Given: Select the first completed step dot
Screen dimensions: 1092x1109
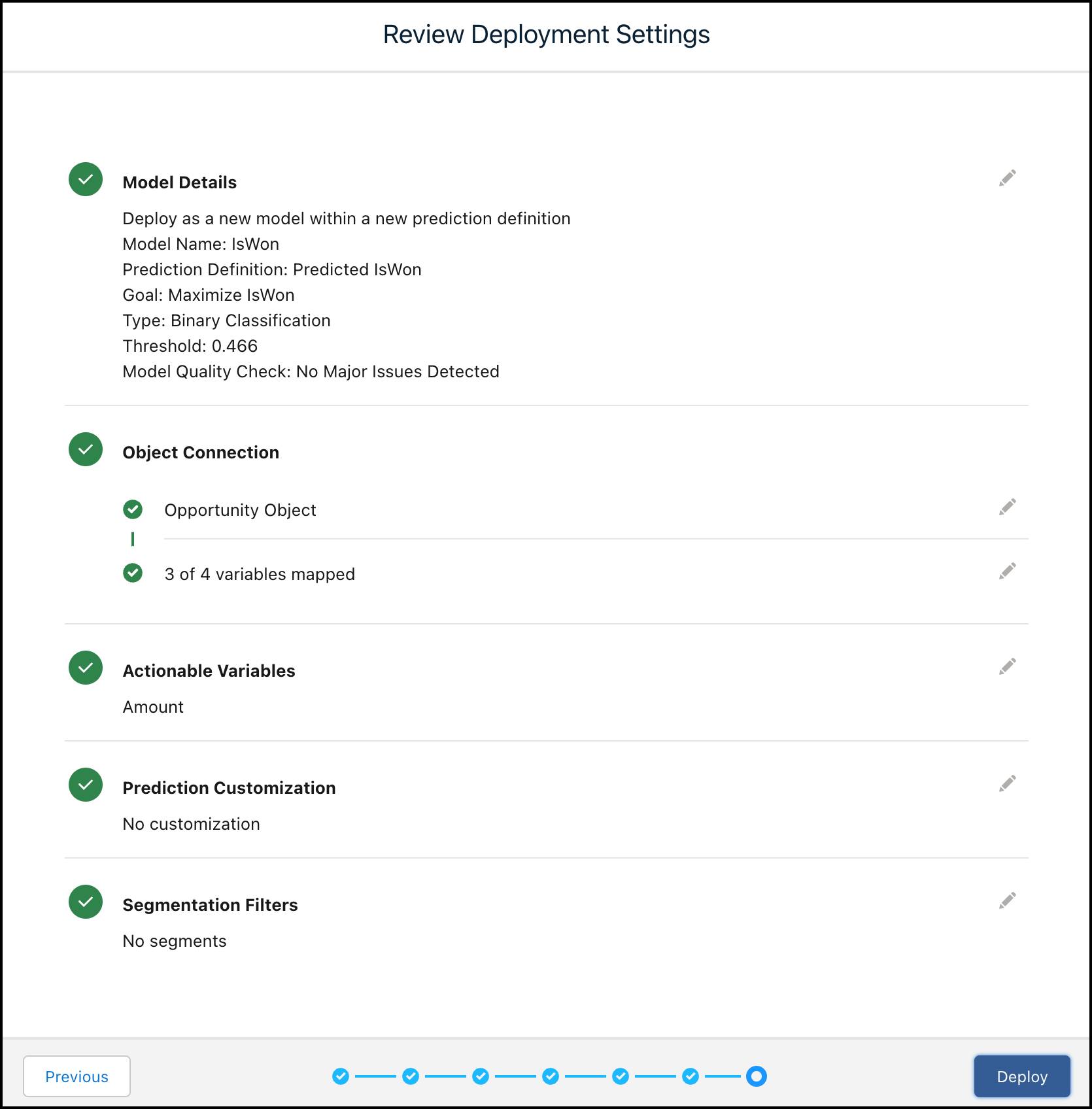Looking at the screenshot, I should pos(341,1076).
